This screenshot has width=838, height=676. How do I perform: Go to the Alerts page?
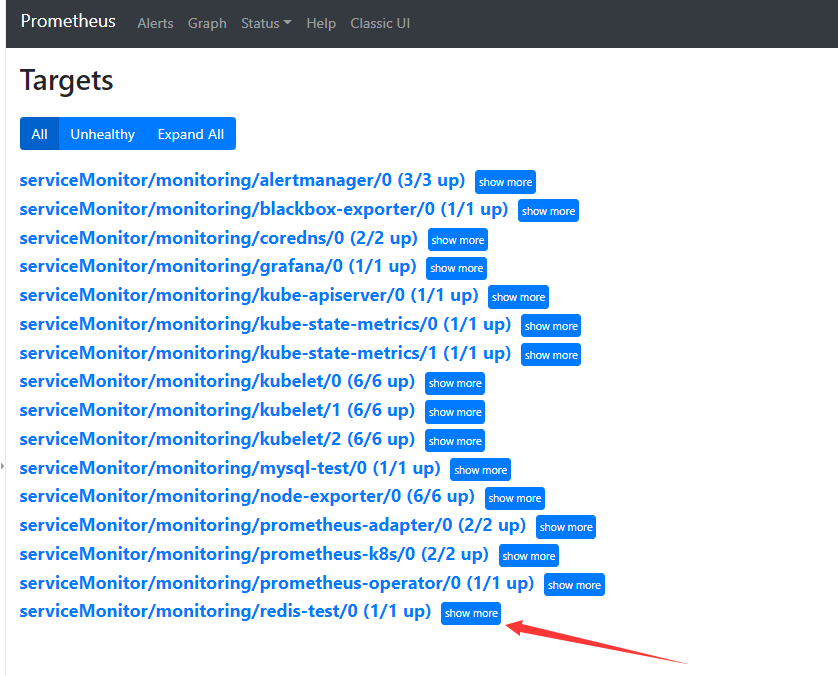click(155, 24)
